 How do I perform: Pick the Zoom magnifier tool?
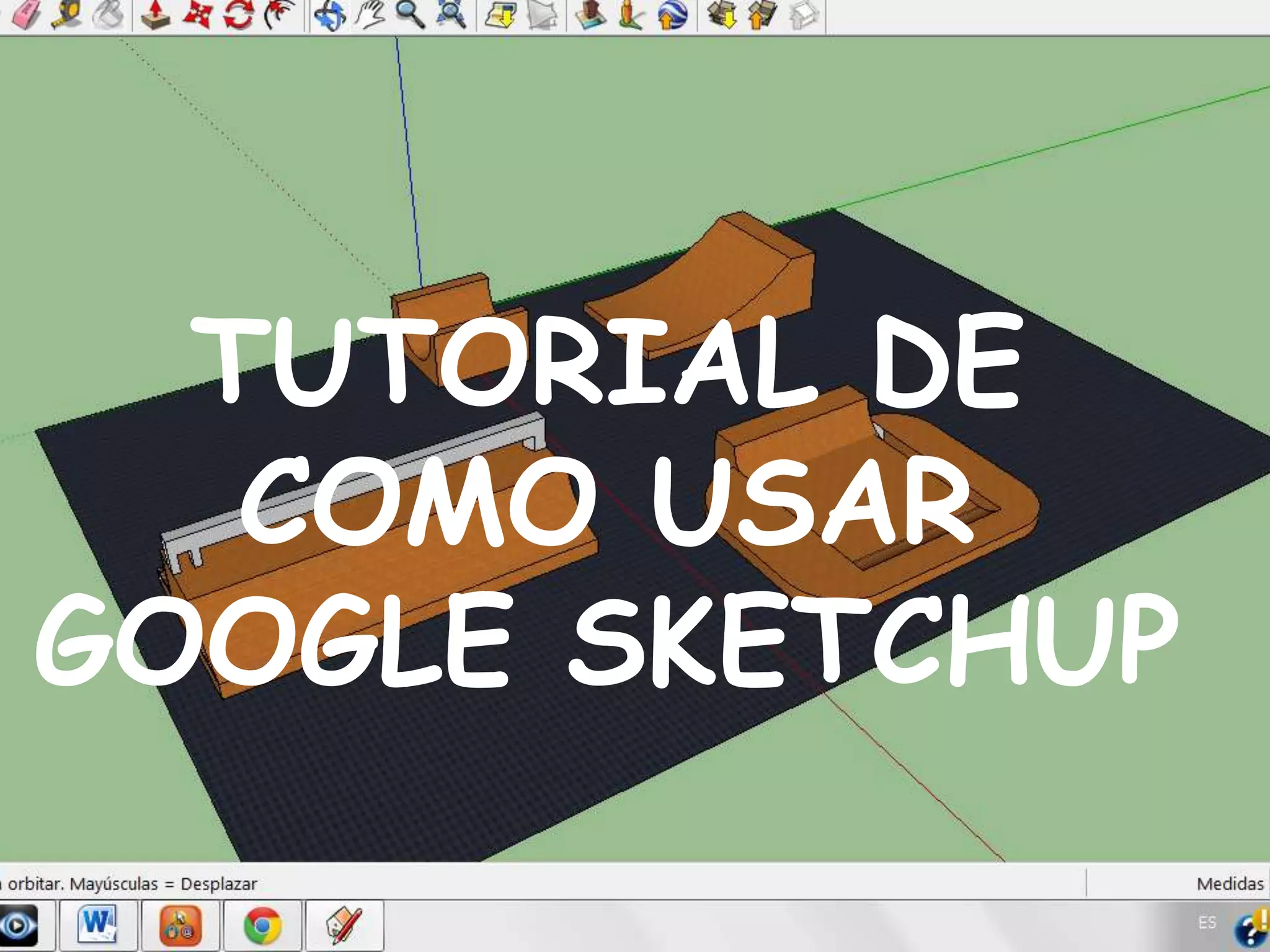tap(410, 14)
